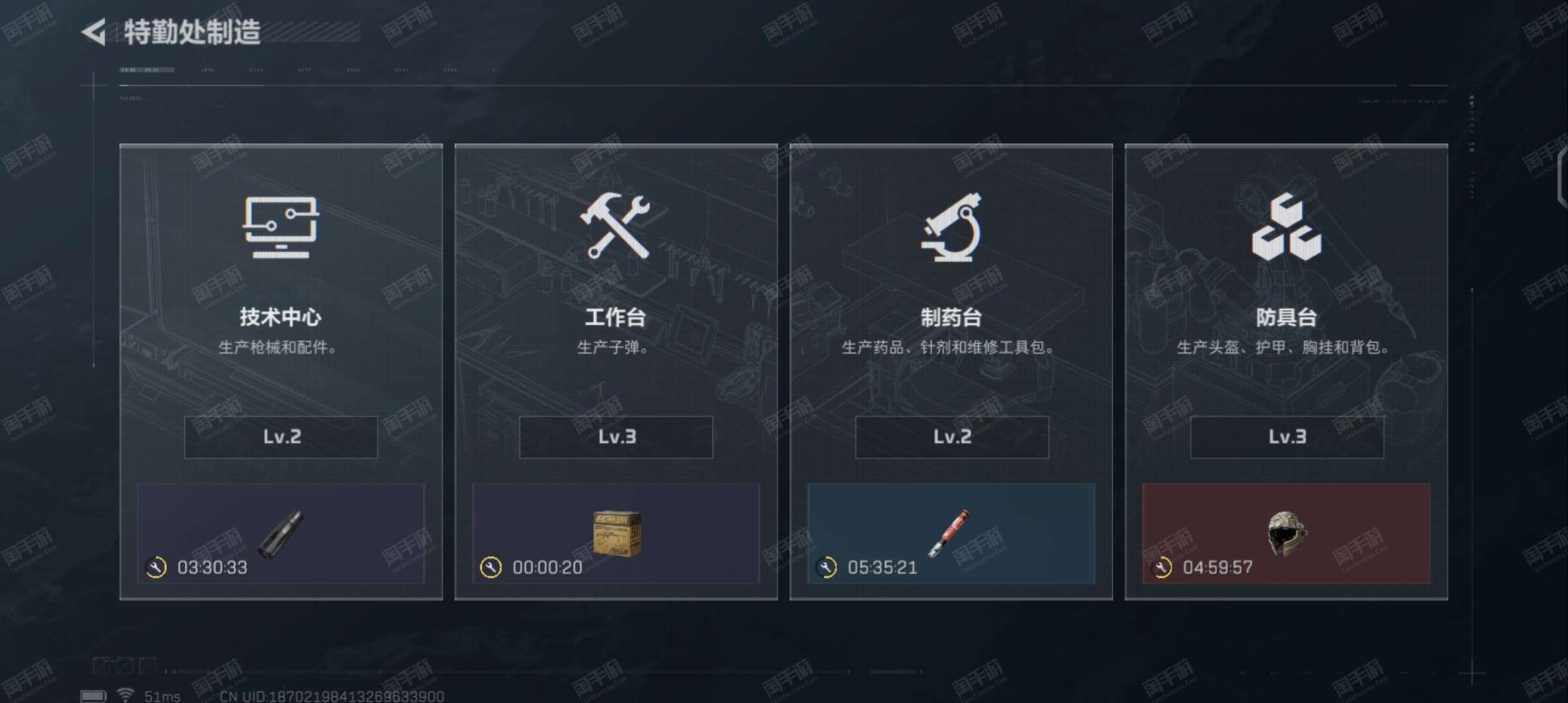Viewport: 1568px width, 703px height.
Task: Click the clock icon beside 04:59:57
Action: [x=1161, y=567]
